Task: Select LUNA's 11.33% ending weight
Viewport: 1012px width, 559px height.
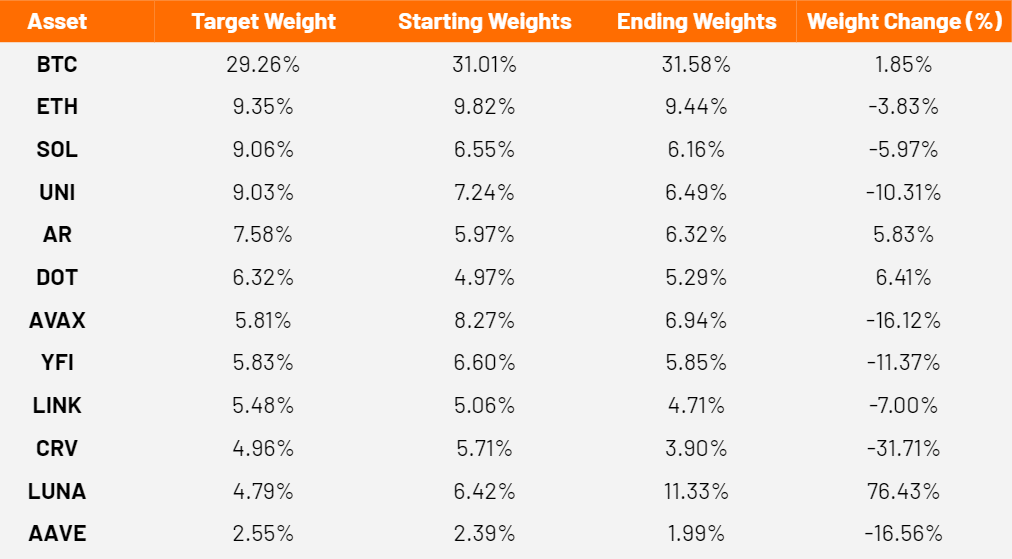Action: pos(696,491)
